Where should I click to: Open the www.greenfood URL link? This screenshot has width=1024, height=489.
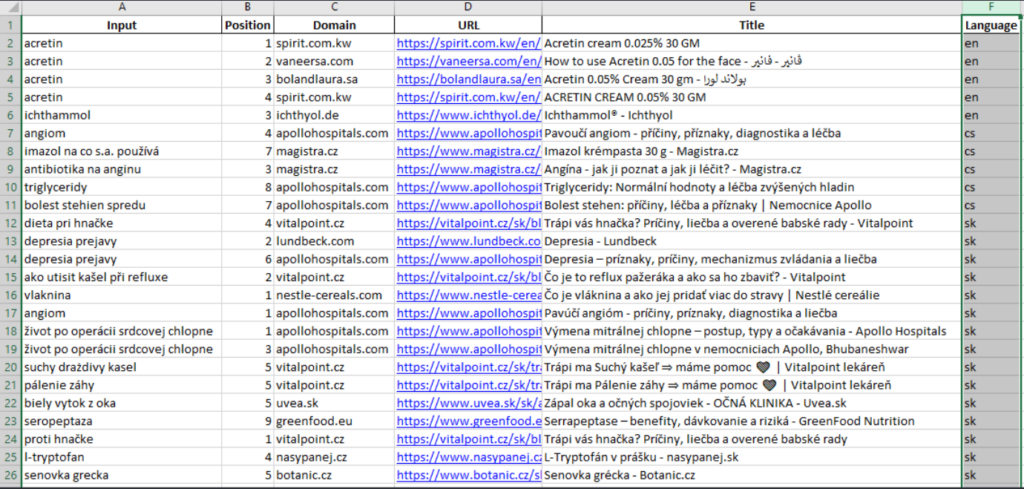pyautogui.click(x=468, y=421)
